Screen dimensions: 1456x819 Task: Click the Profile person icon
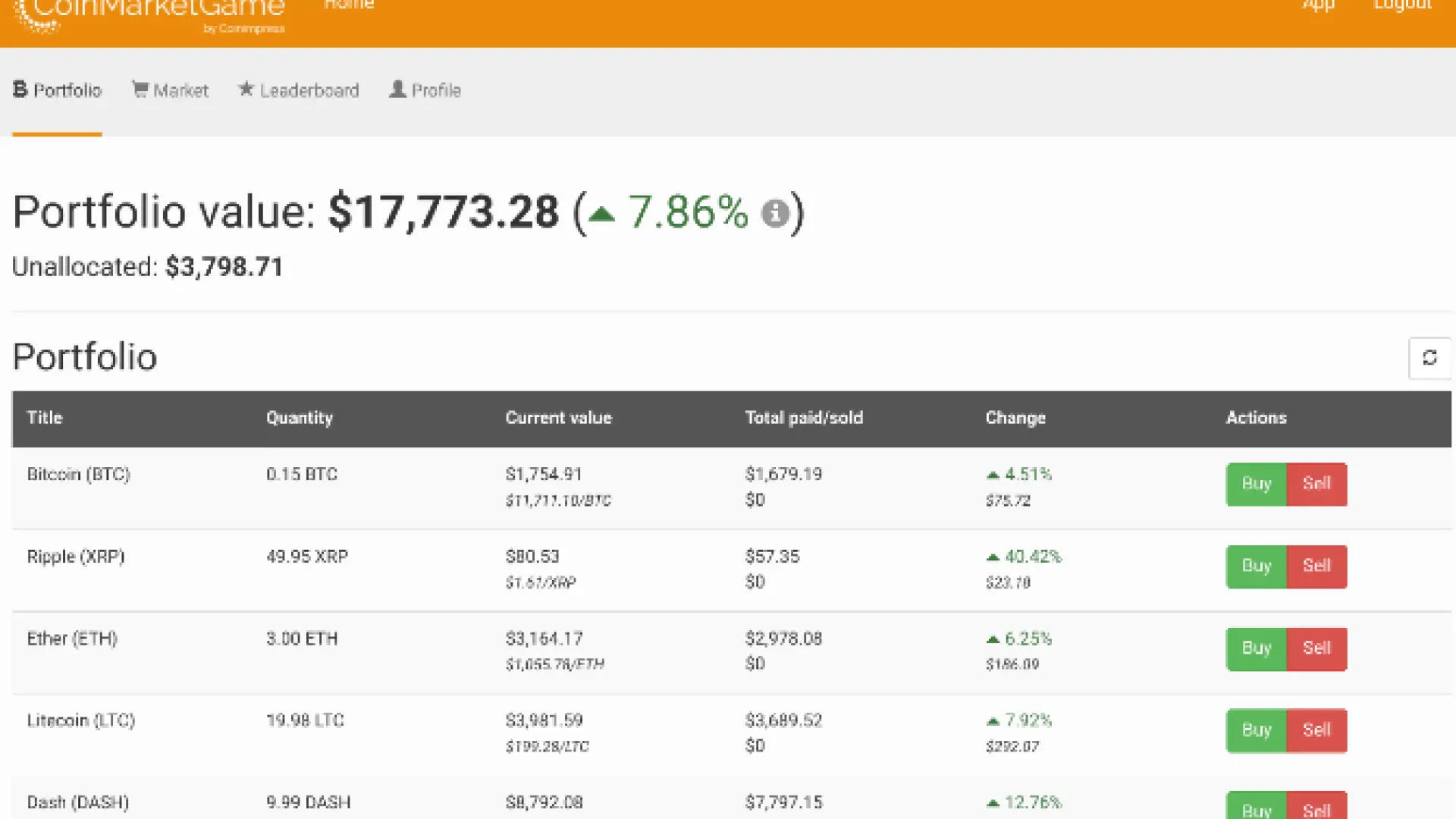(397, 89)
